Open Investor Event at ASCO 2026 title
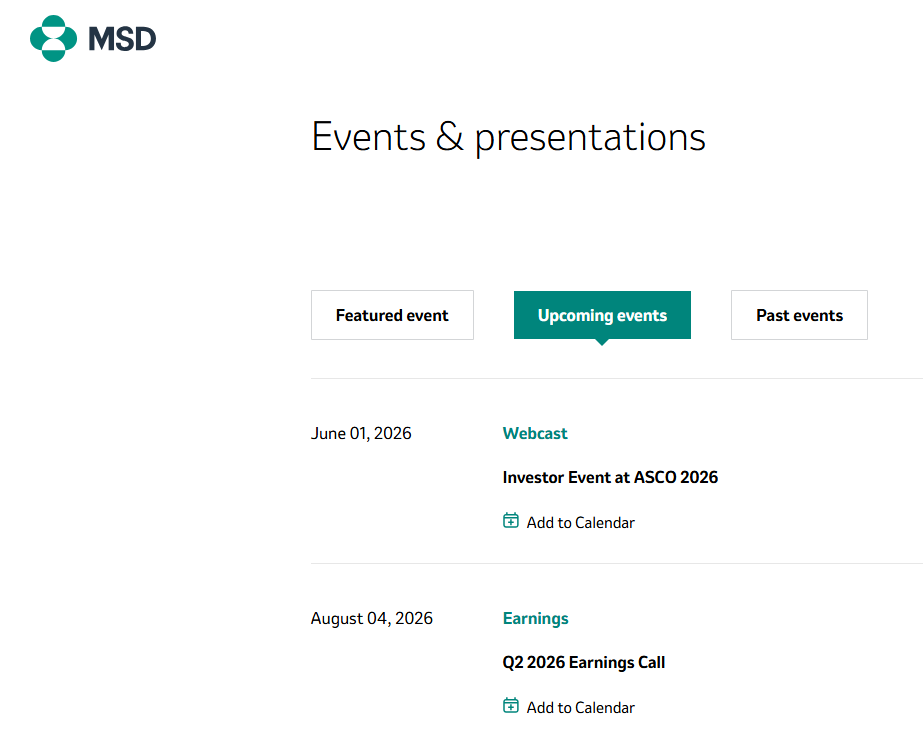Image resolution: width=923 pixels, height=743 pixels. pyautogui.click(x=610, y=477)
